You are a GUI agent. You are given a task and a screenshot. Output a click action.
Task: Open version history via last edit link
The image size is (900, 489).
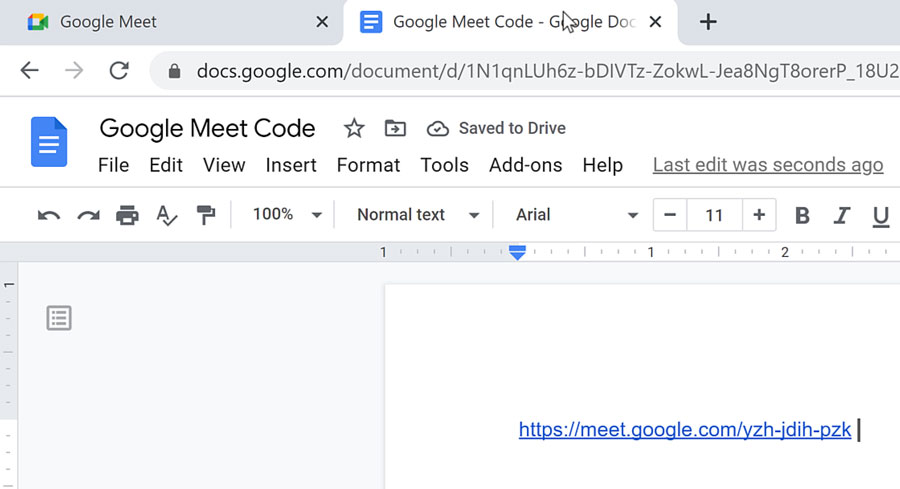(x=767, y=165)
